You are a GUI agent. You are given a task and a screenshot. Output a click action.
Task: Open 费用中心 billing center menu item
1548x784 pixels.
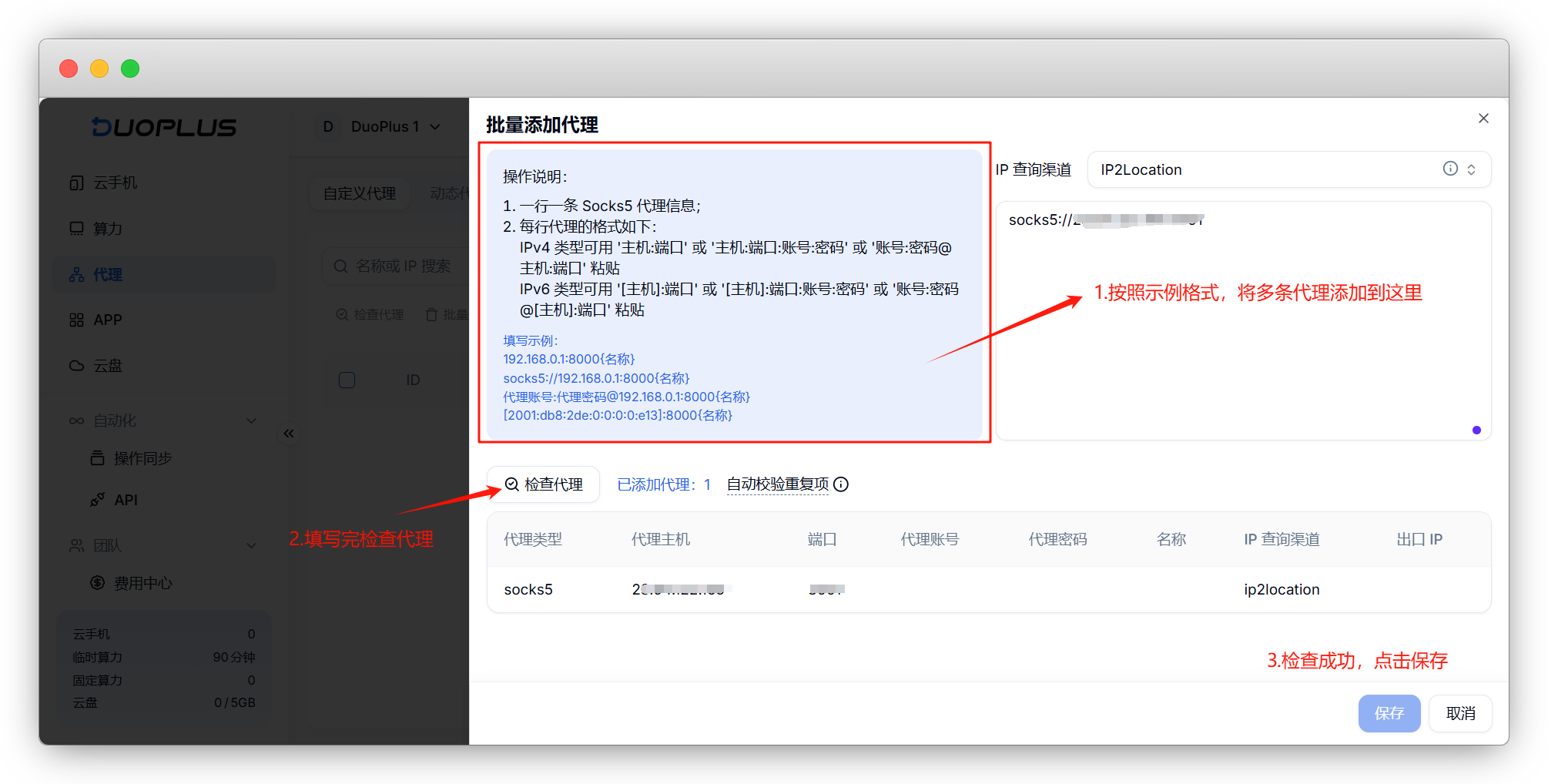tap(142, 583)
